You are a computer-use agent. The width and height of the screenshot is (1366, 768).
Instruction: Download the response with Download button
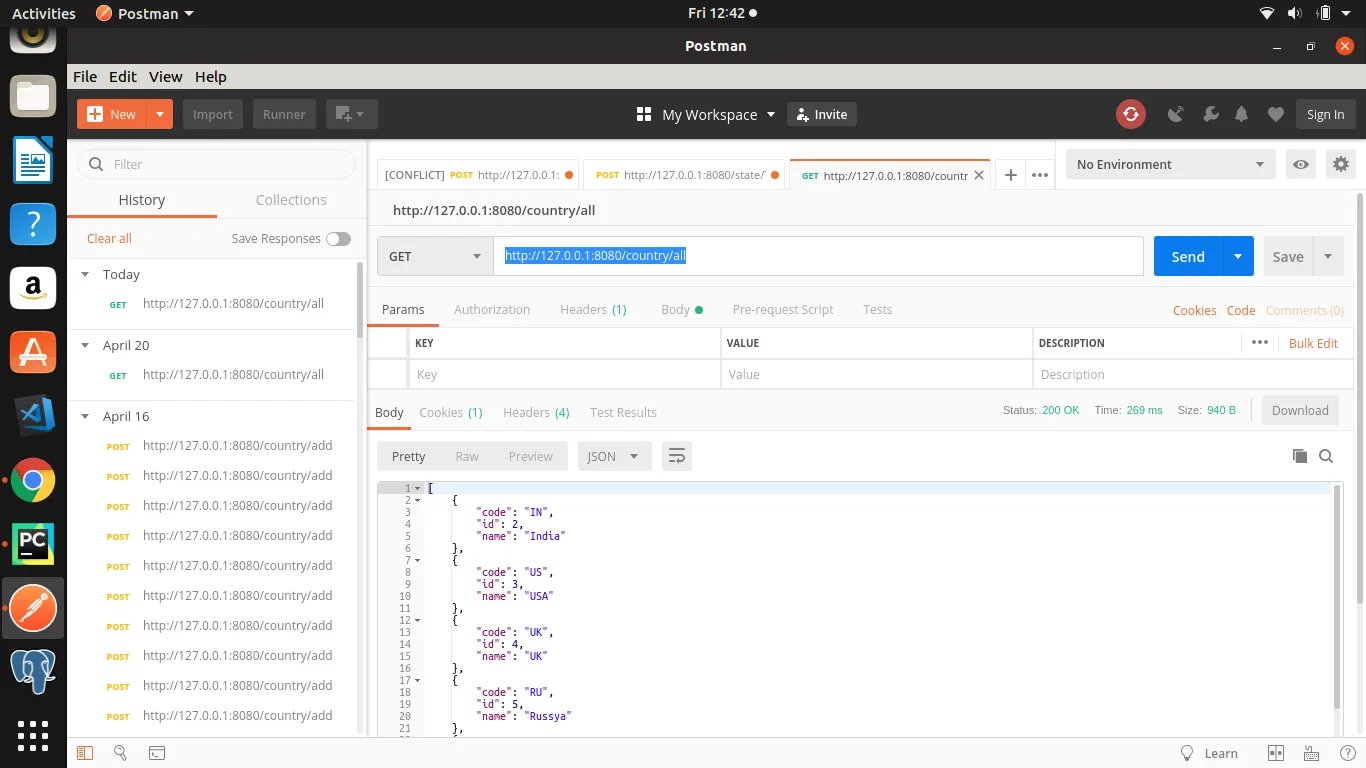[x=1300, y=410]
